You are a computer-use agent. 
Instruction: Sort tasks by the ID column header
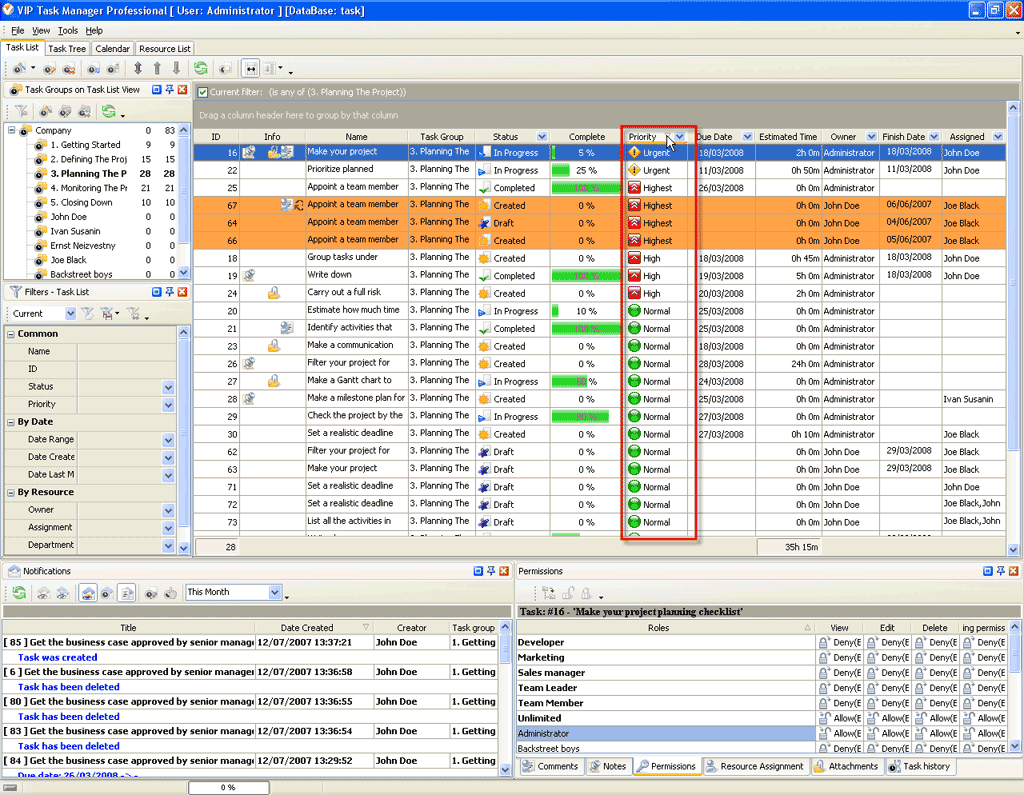(216, 137)
